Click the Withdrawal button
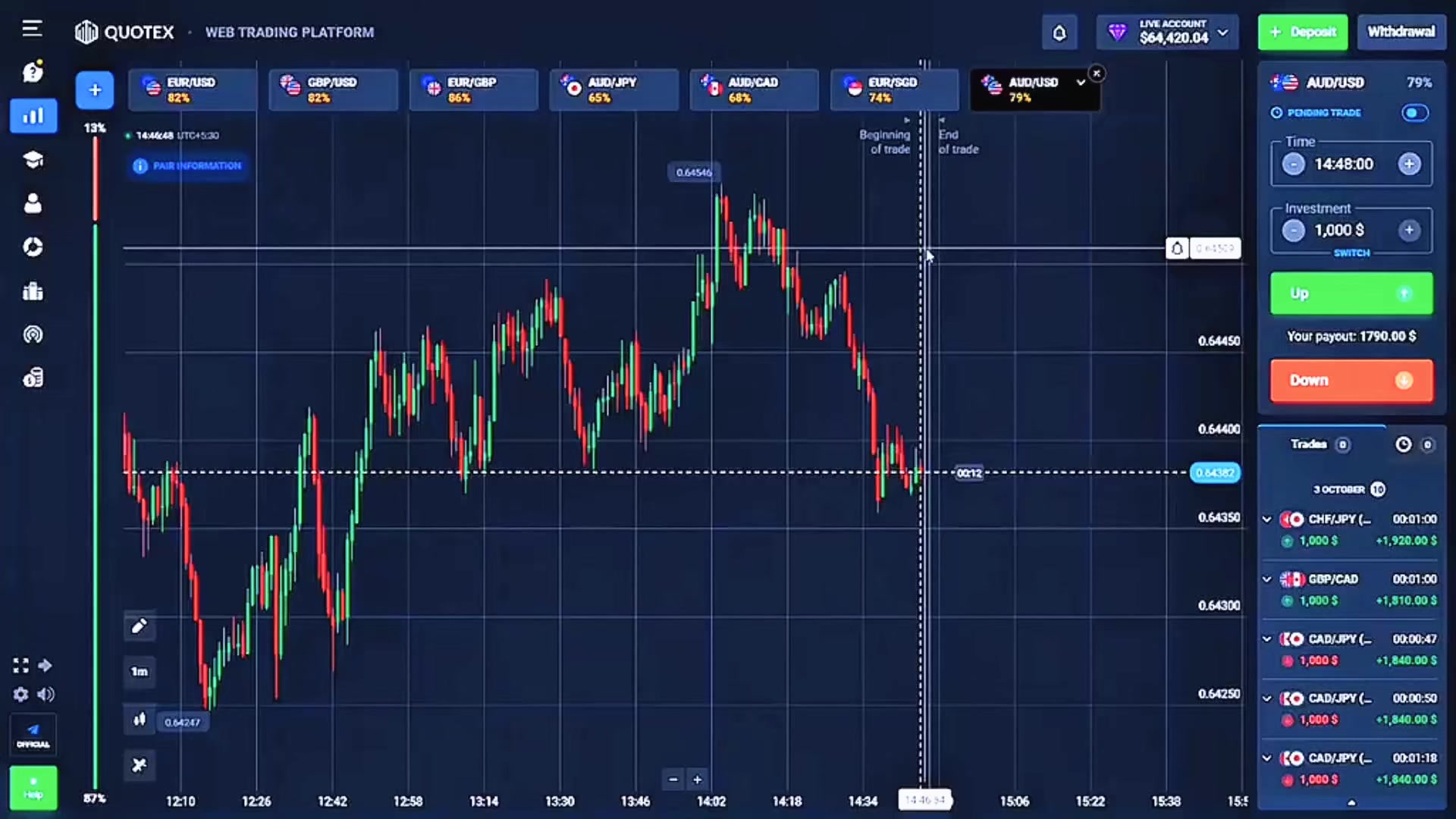This screenshot has width=1456, height=819. pos(1401,33)
